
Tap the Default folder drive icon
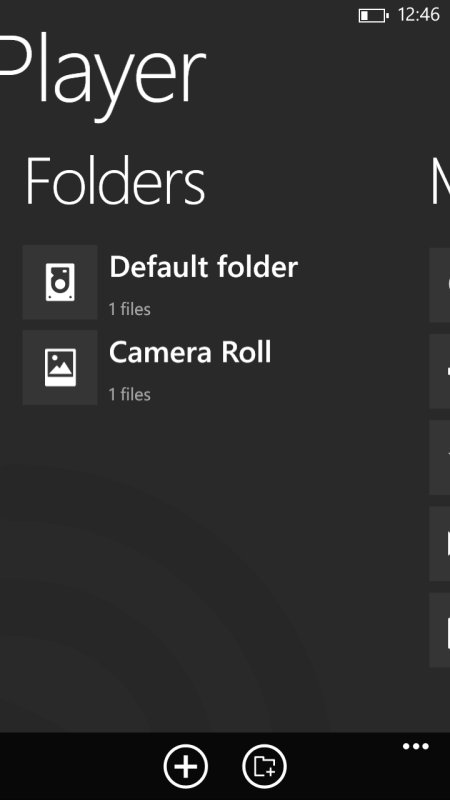pyautogui.click(x=60, y=282)
